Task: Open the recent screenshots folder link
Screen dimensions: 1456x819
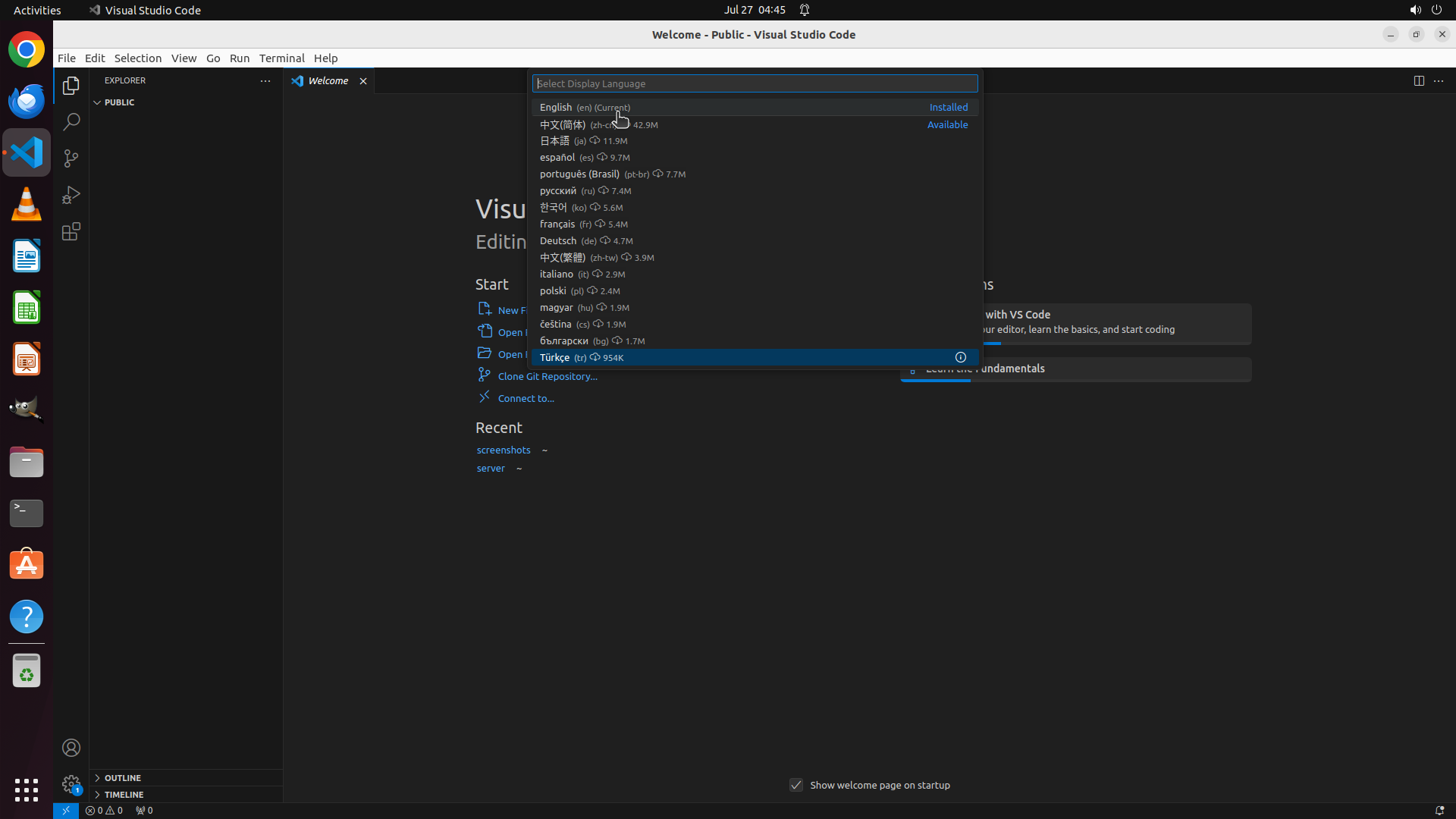Action: 504,450
